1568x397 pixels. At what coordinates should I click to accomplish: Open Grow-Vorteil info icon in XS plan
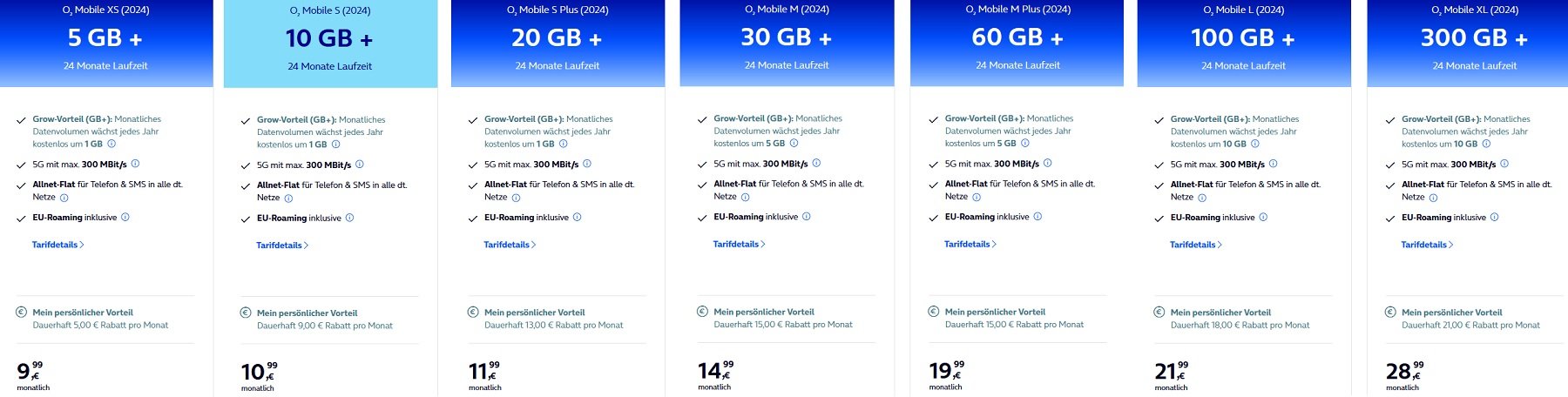pyautogui.click(x=112, y=144)
